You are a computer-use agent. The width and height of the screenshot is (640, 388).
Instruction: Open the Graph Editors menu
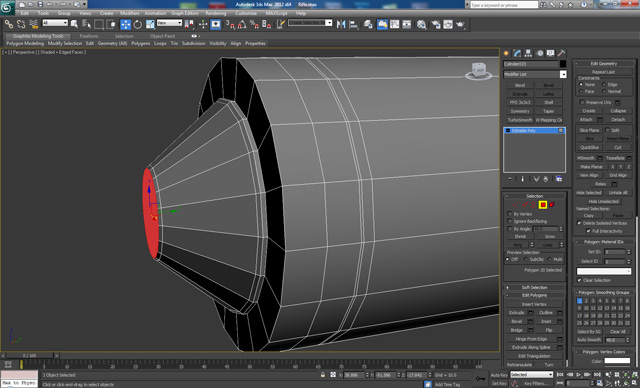click(x=184, y=13)
